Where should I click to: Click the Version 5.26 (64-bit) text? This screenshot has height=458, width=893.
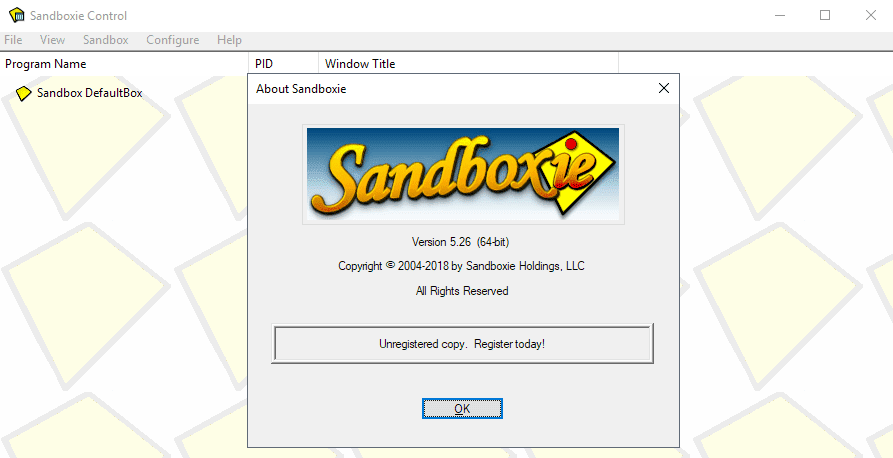click(462, 242)
